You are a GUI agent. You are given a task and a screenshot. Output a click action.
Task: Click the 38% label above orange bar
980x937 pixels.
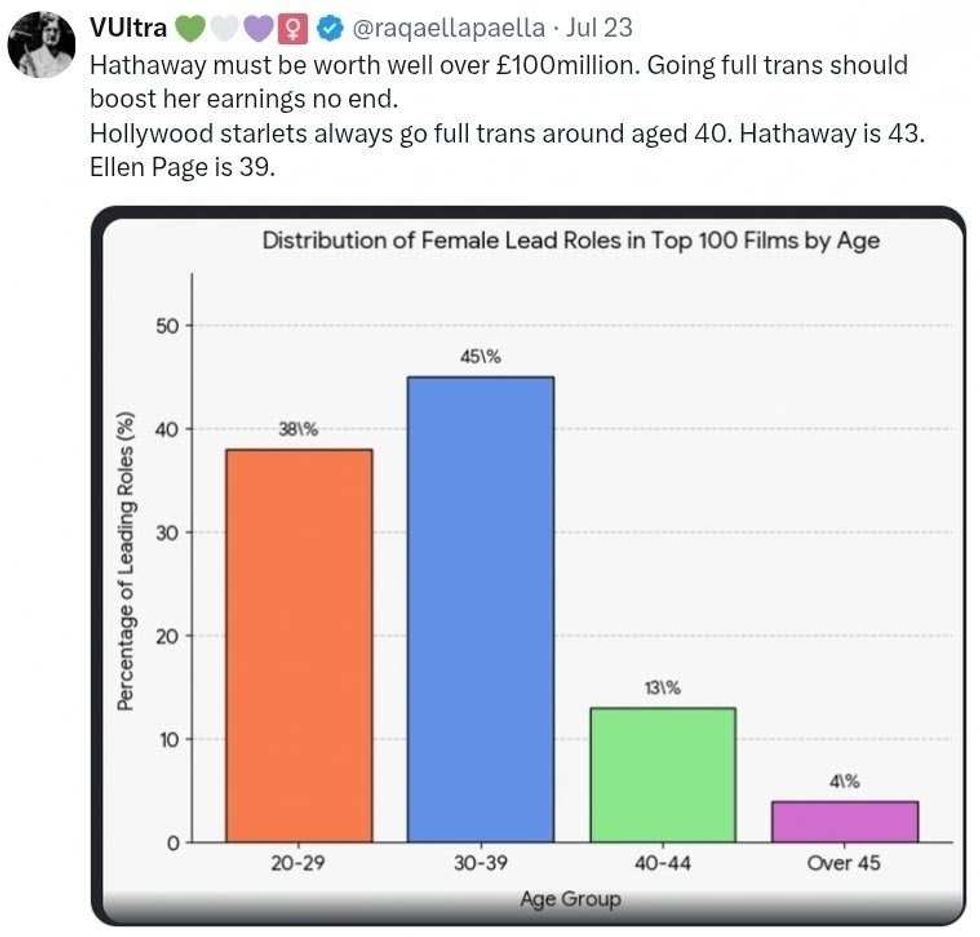tap(298, 429)
